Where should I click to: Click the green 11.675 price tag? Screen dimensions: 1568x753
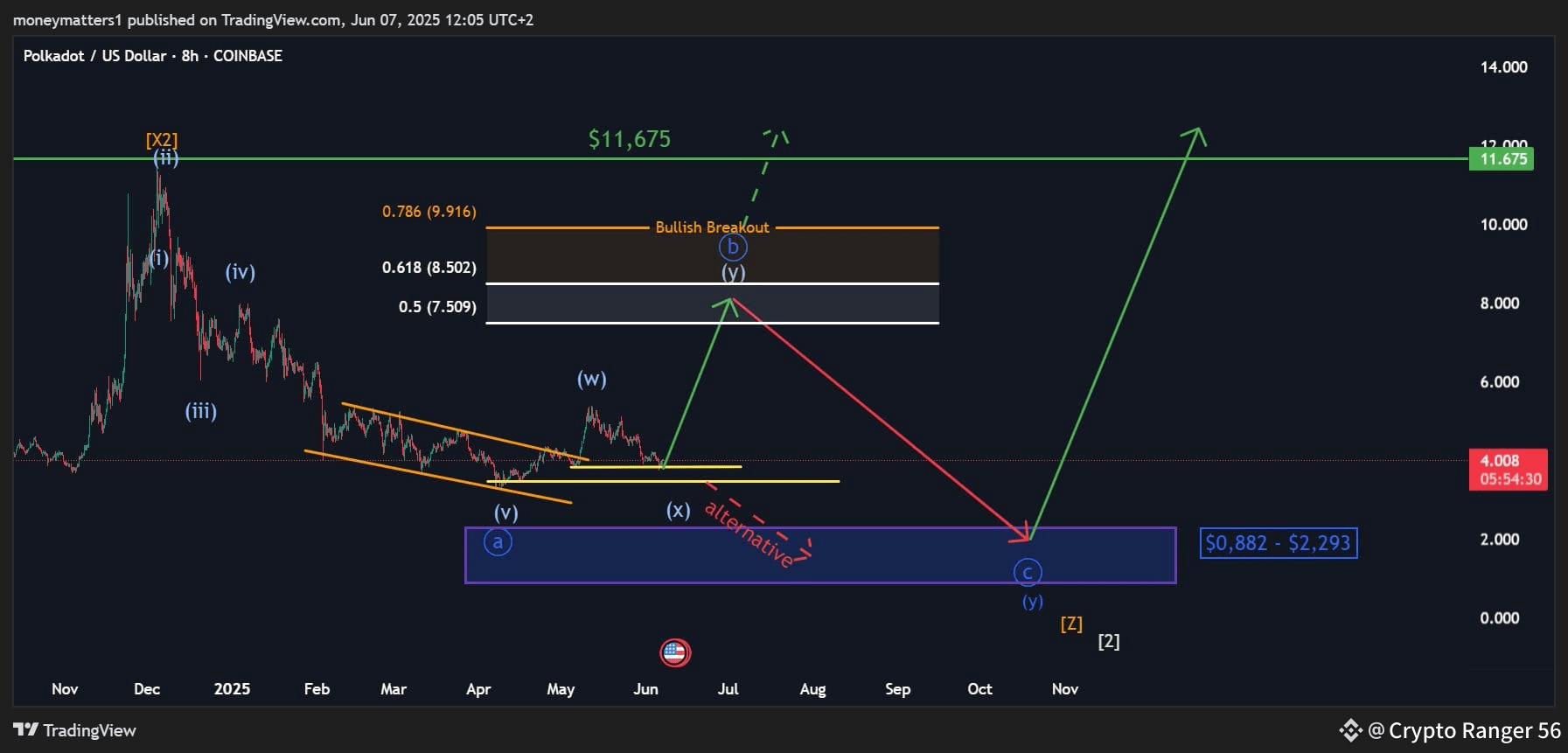(x=1502, y=159)
